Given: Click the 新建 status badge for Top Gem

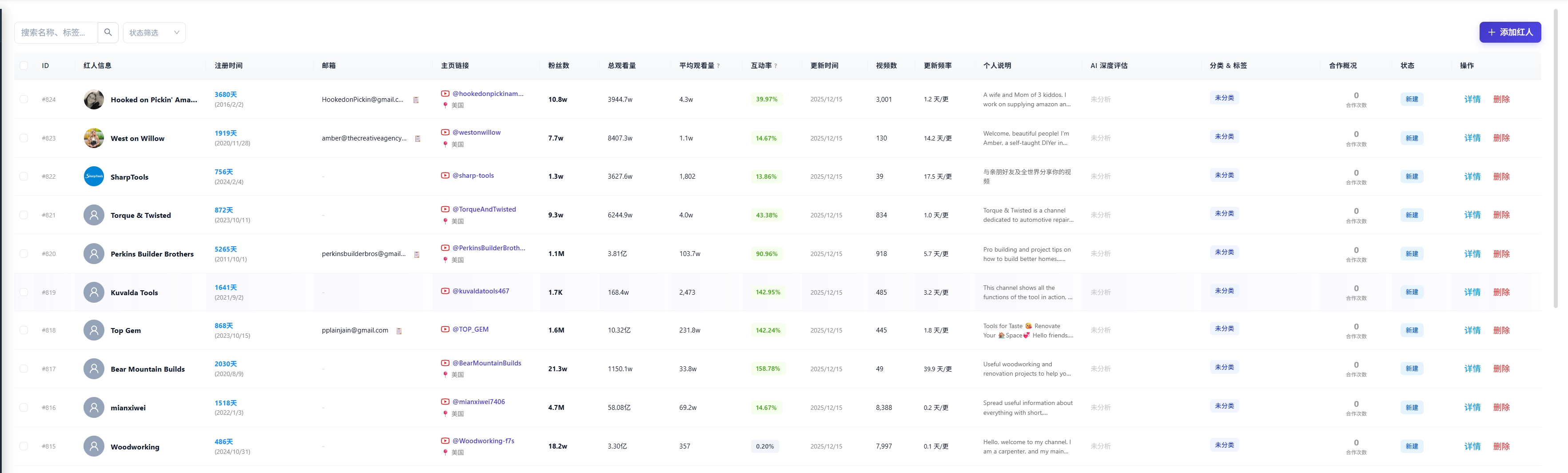Looking at the screenshot, I should coord(1411,330).
